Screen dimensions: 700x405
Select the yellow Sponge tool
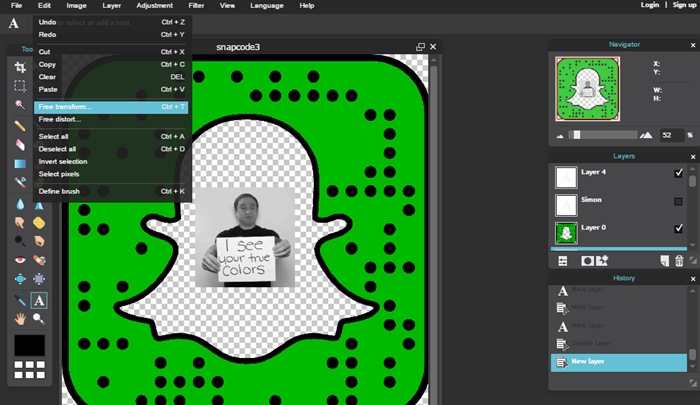39,222
